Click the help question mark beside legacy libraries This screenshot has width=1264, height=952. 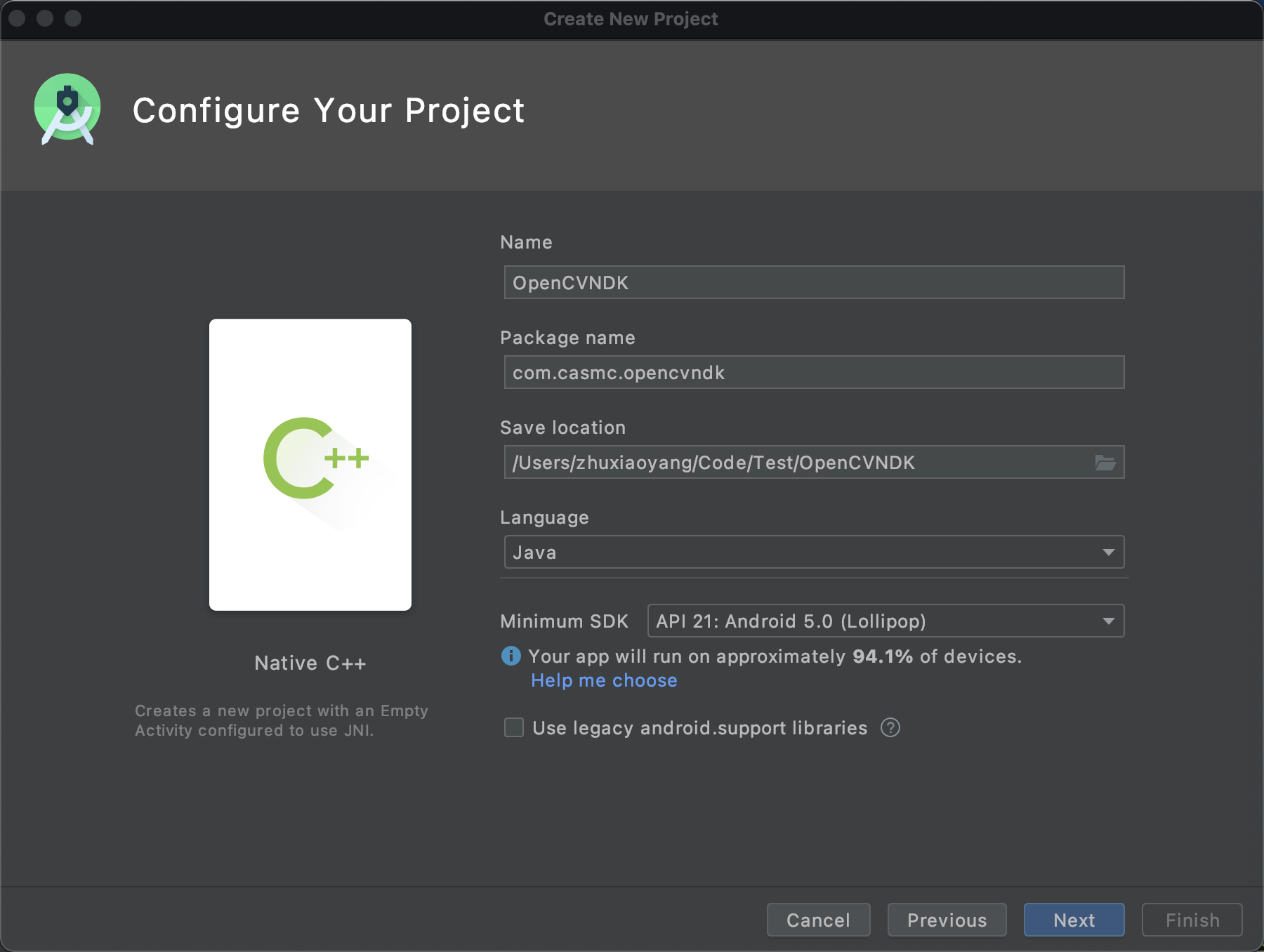tap(890, 728)
